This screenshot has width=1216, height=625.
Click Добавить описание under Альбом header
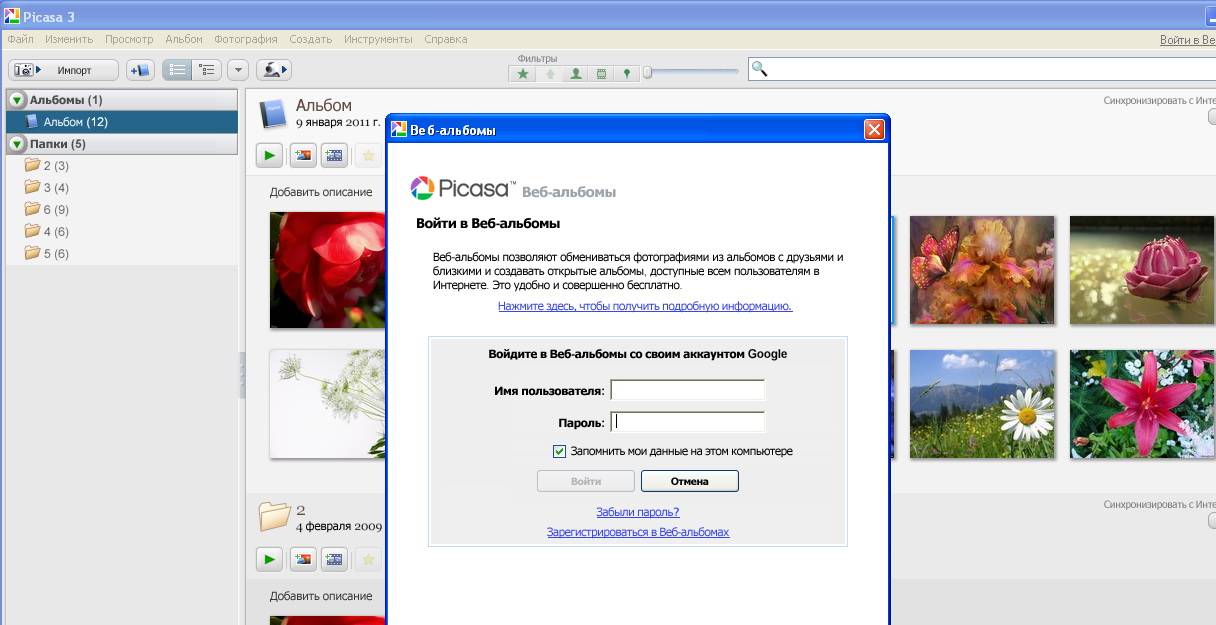coord(320,192)
